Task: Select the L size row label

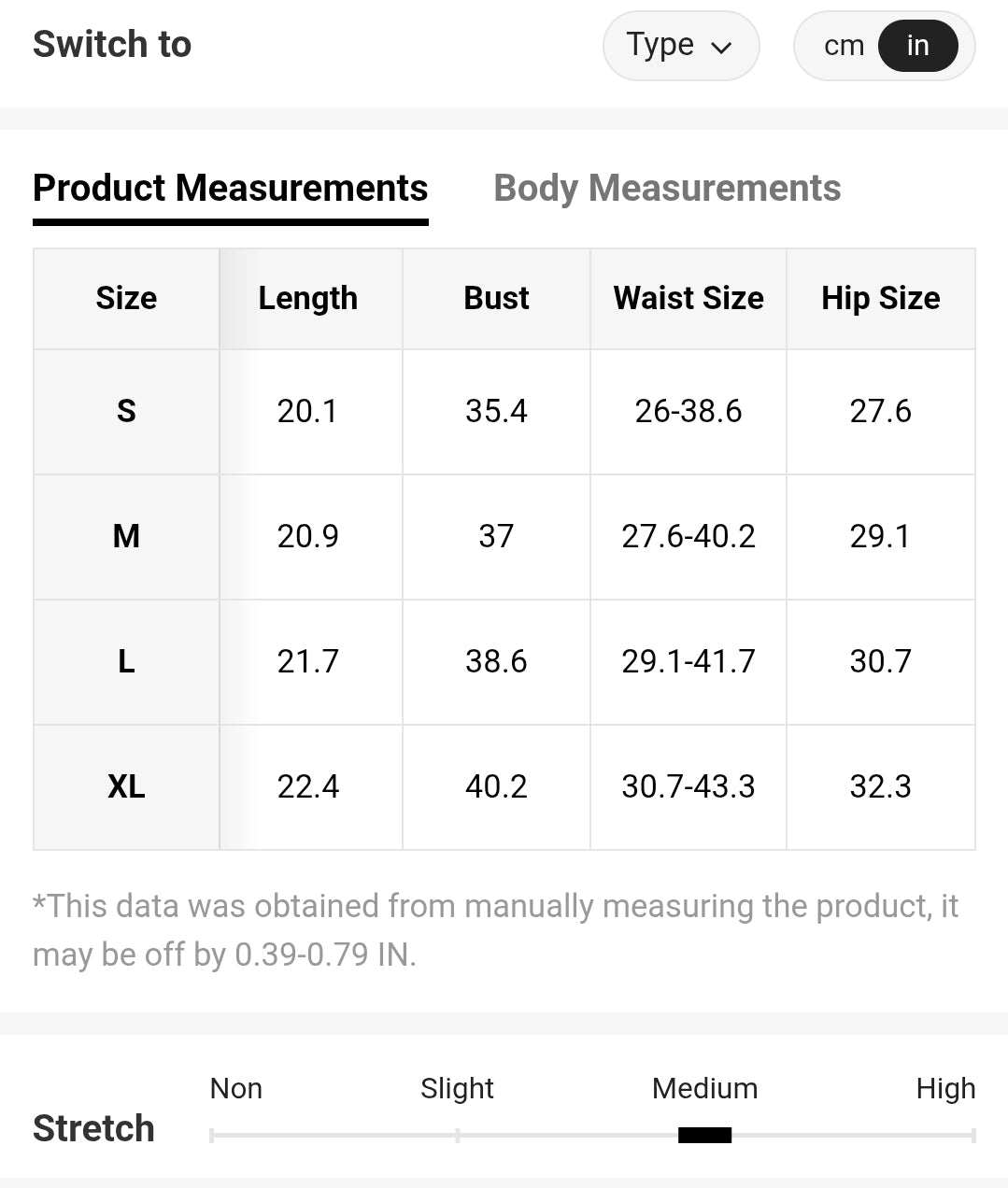Action: tap(126, 661)
